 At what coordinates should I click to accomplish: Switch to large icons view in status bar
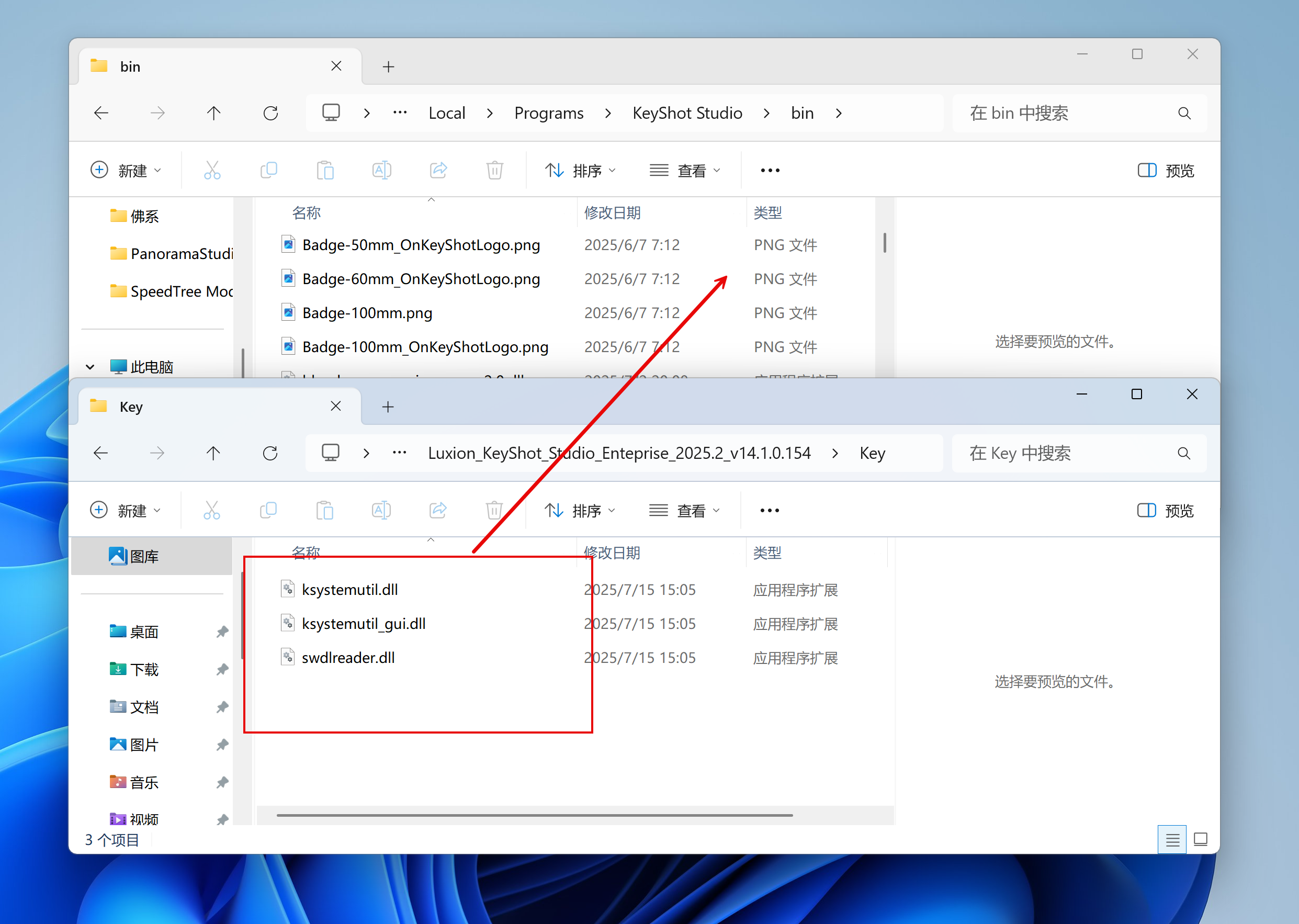coord(1200,840)
